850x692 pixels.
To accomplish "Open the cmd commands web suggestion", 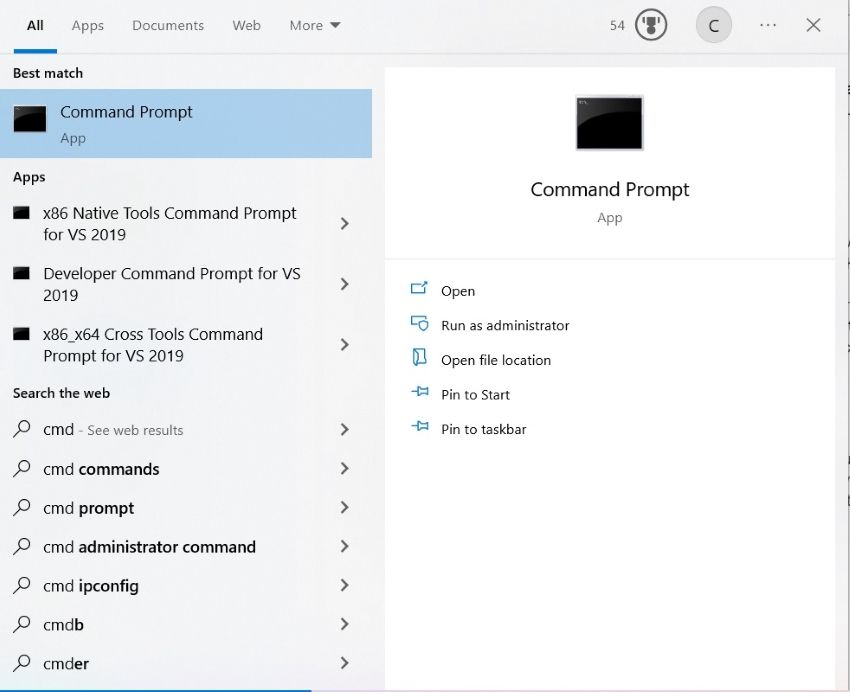I will 101,469.
